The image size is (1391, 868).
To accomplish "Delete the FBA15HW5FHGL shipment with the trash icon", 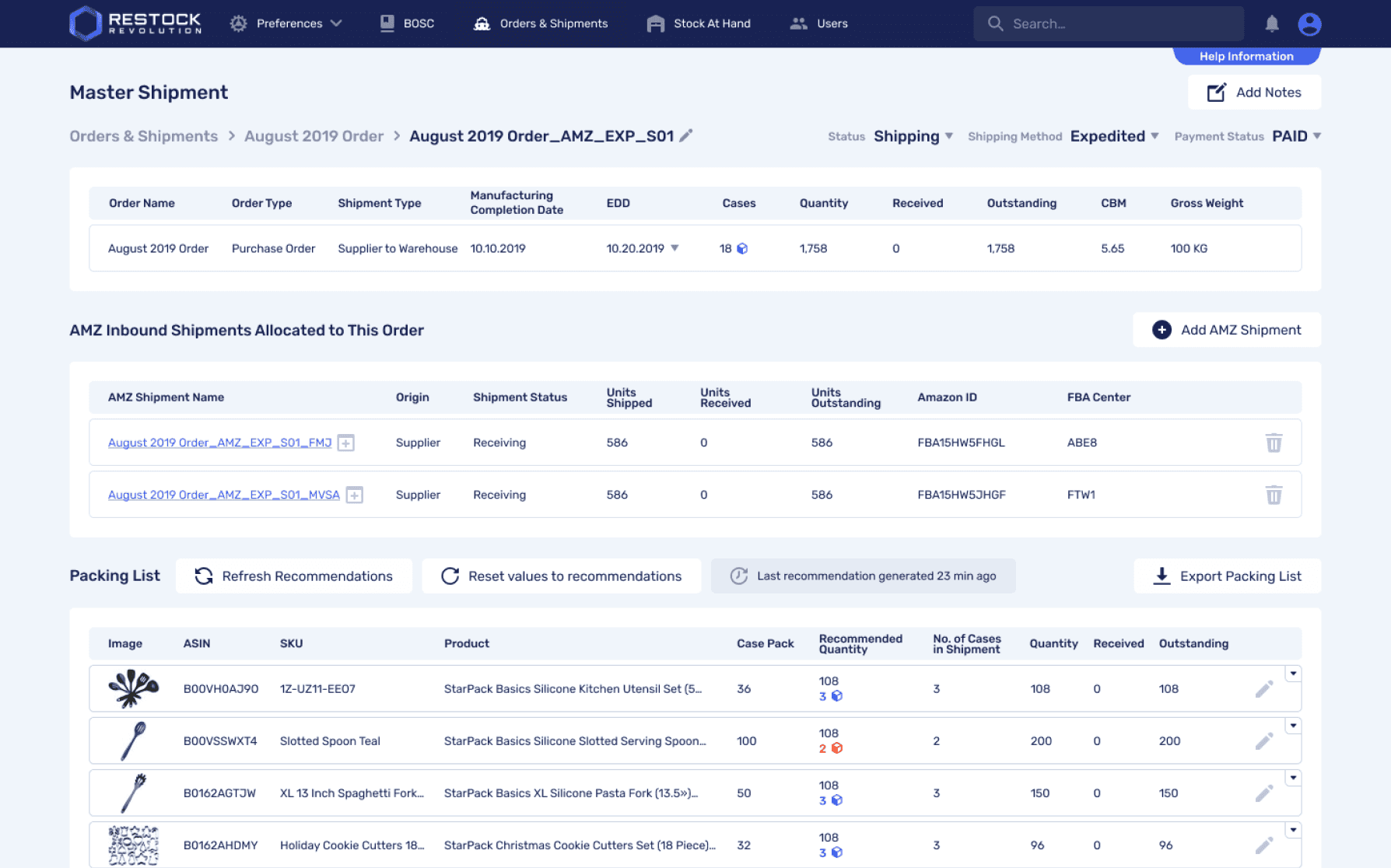I will click(x=1274, y=443).
